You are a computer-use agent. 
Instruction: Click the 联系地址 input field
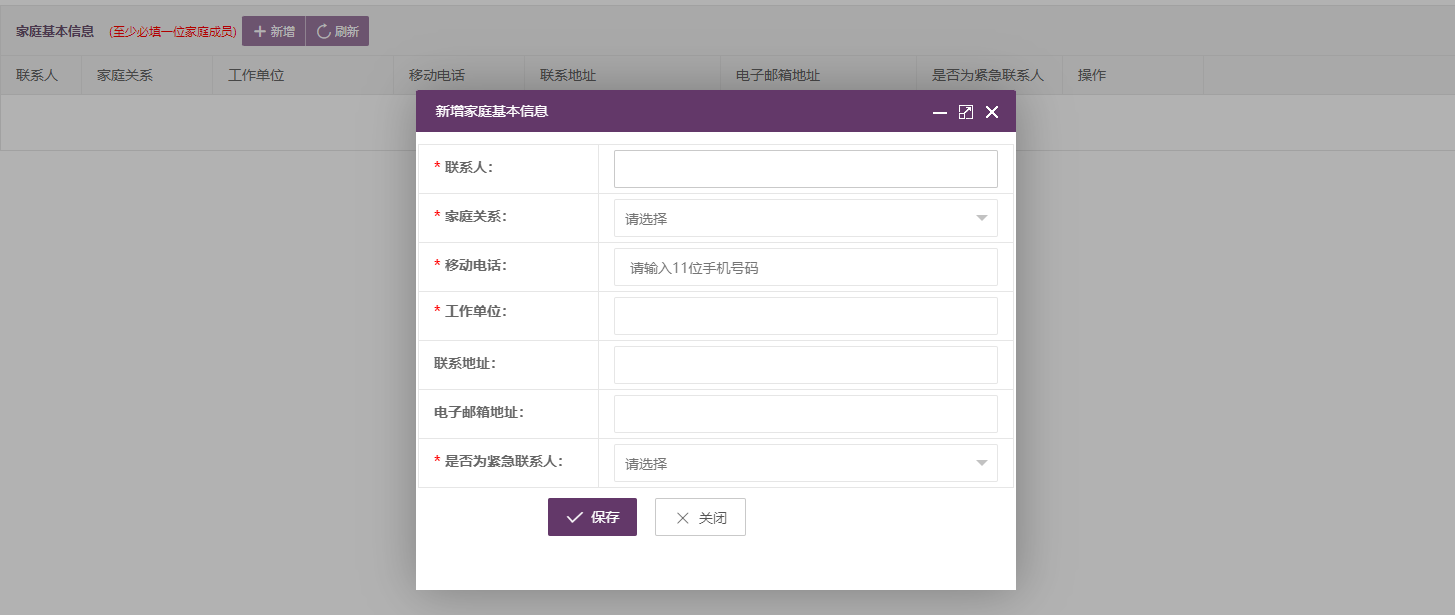(x=805, y=365)
